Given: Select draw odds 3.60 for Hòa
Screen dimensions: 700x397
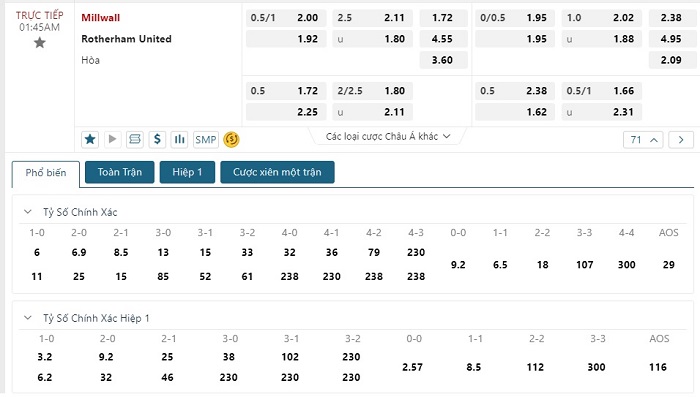Looking at the screenshot, I should pos(443,60).
